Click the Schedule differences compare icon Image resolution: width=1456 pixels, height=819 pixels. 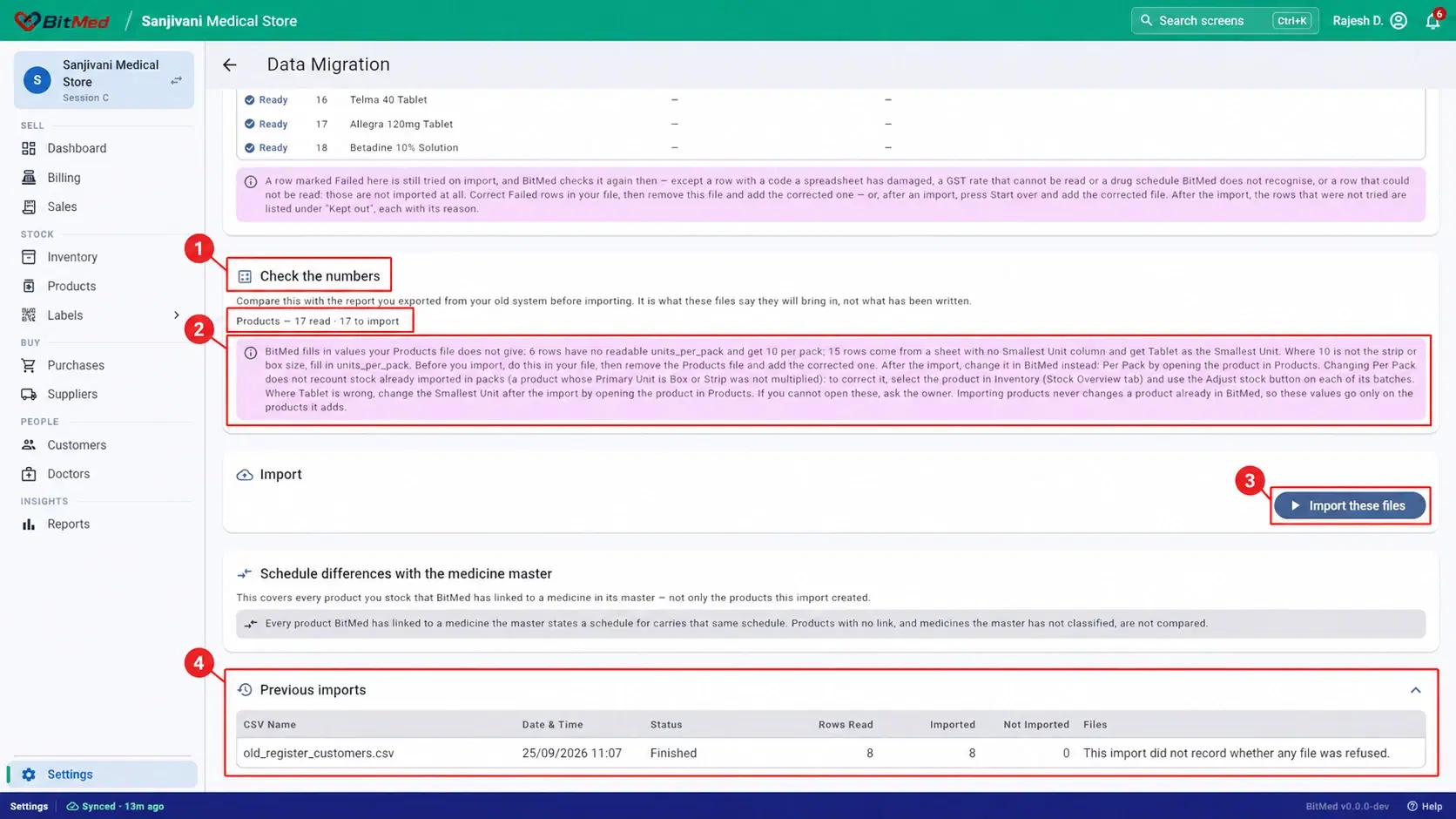pos(245,574)
